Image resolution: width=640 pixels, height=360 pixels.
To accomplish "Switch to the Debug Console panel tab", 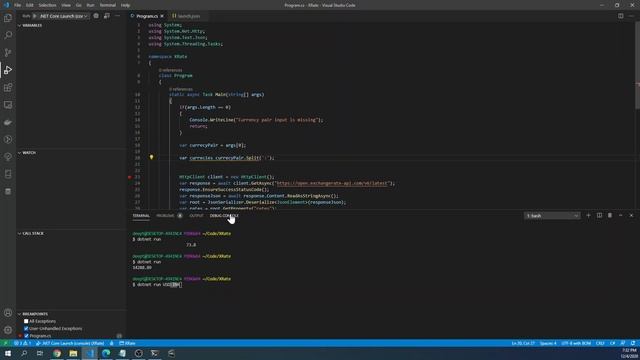I will (224, 216).
